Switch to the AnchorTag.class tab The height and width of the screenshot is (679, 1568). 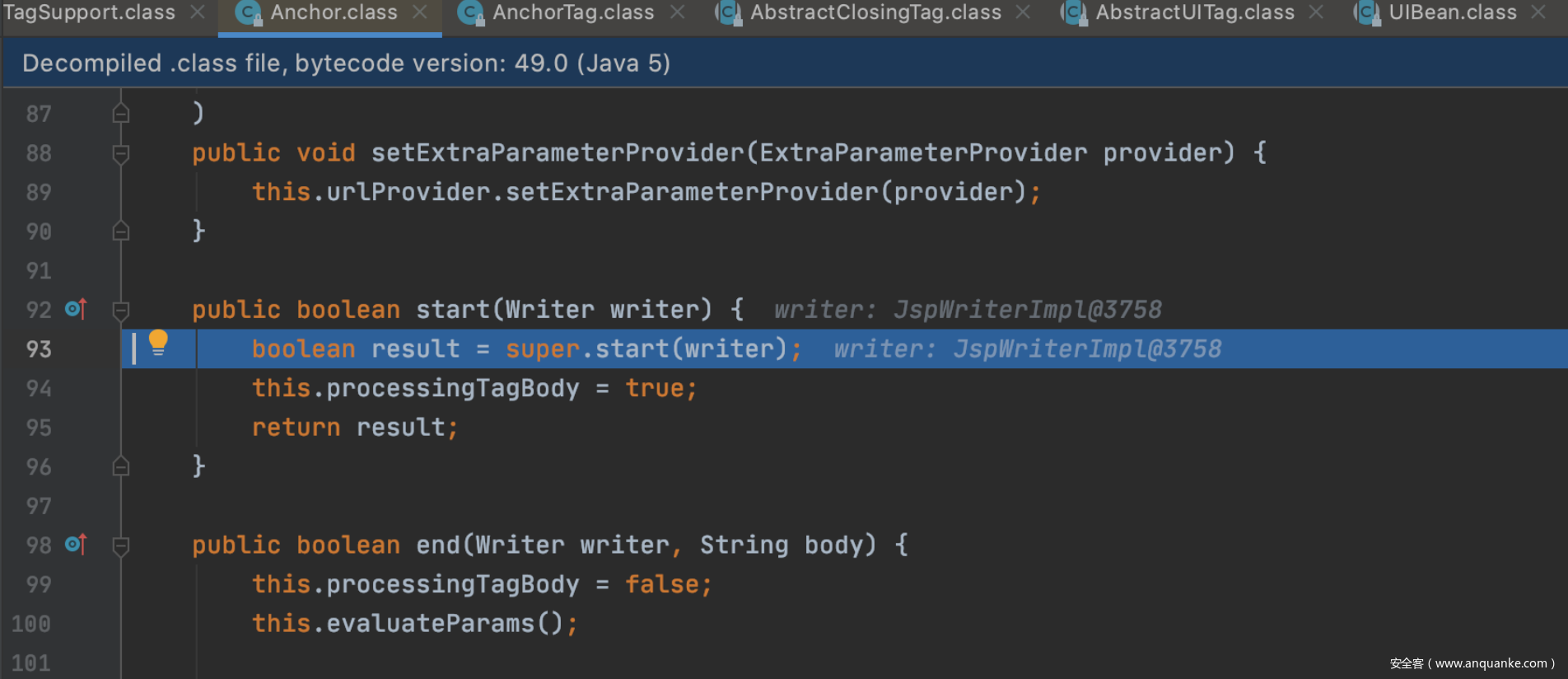point(573,13)
